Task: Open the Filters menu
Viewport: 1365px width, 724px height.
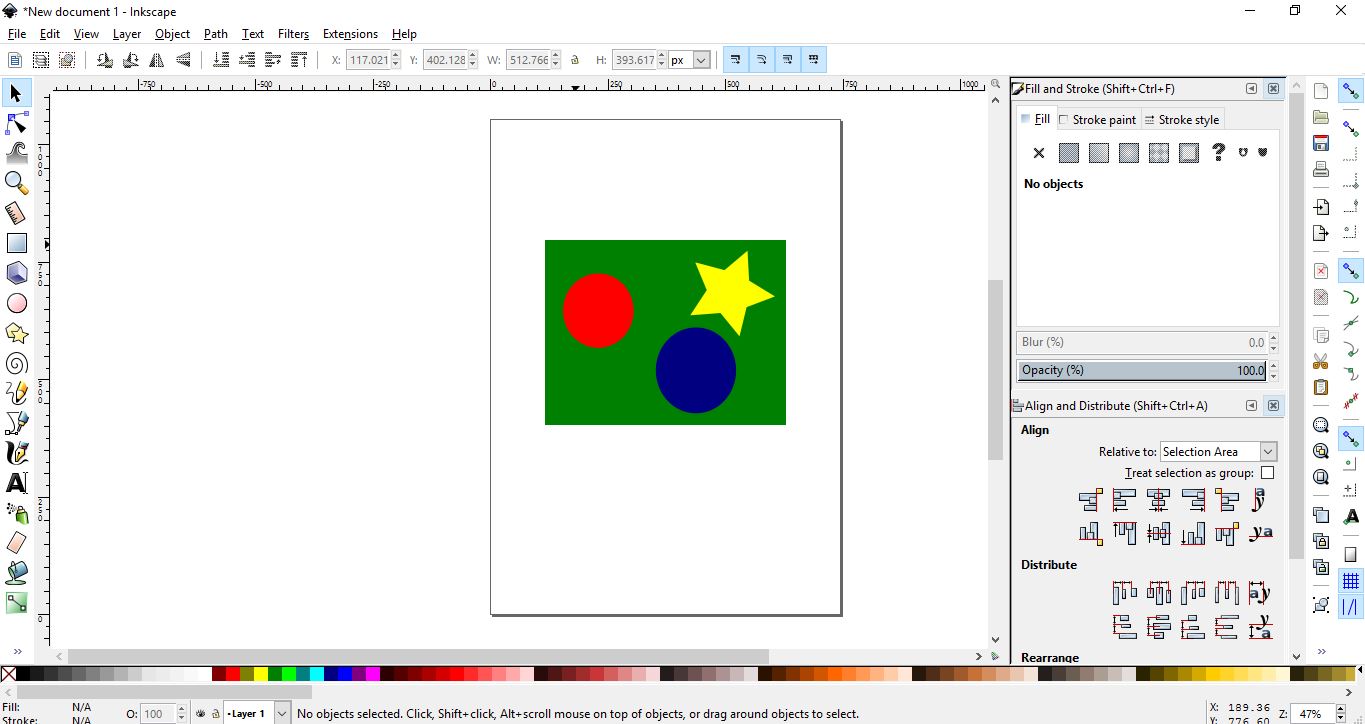Action: [293, 34]
